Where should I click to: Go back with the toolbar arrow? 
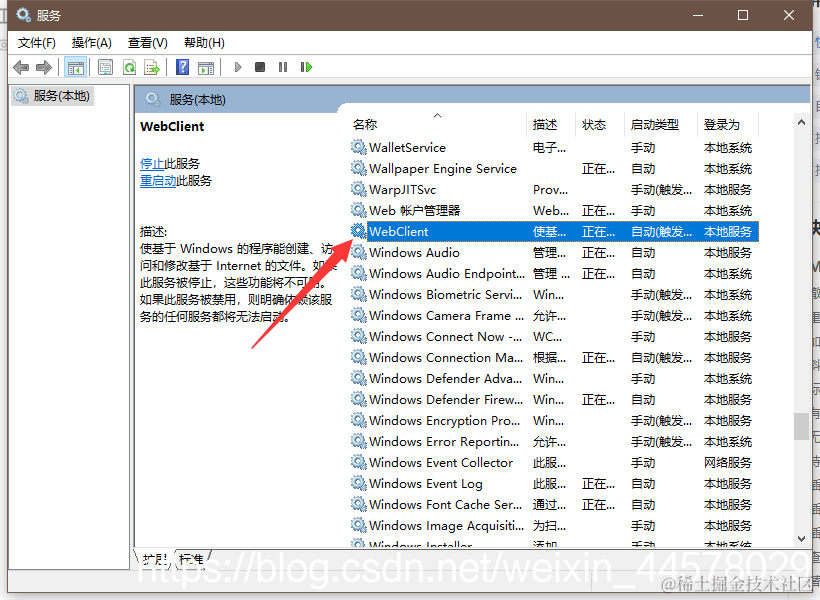(x=21, y=67)
